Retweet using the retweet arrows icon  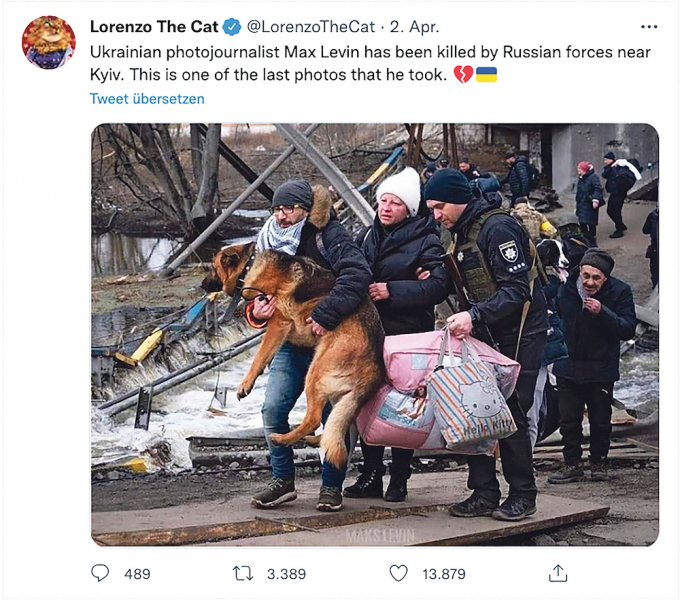(243, 574)
